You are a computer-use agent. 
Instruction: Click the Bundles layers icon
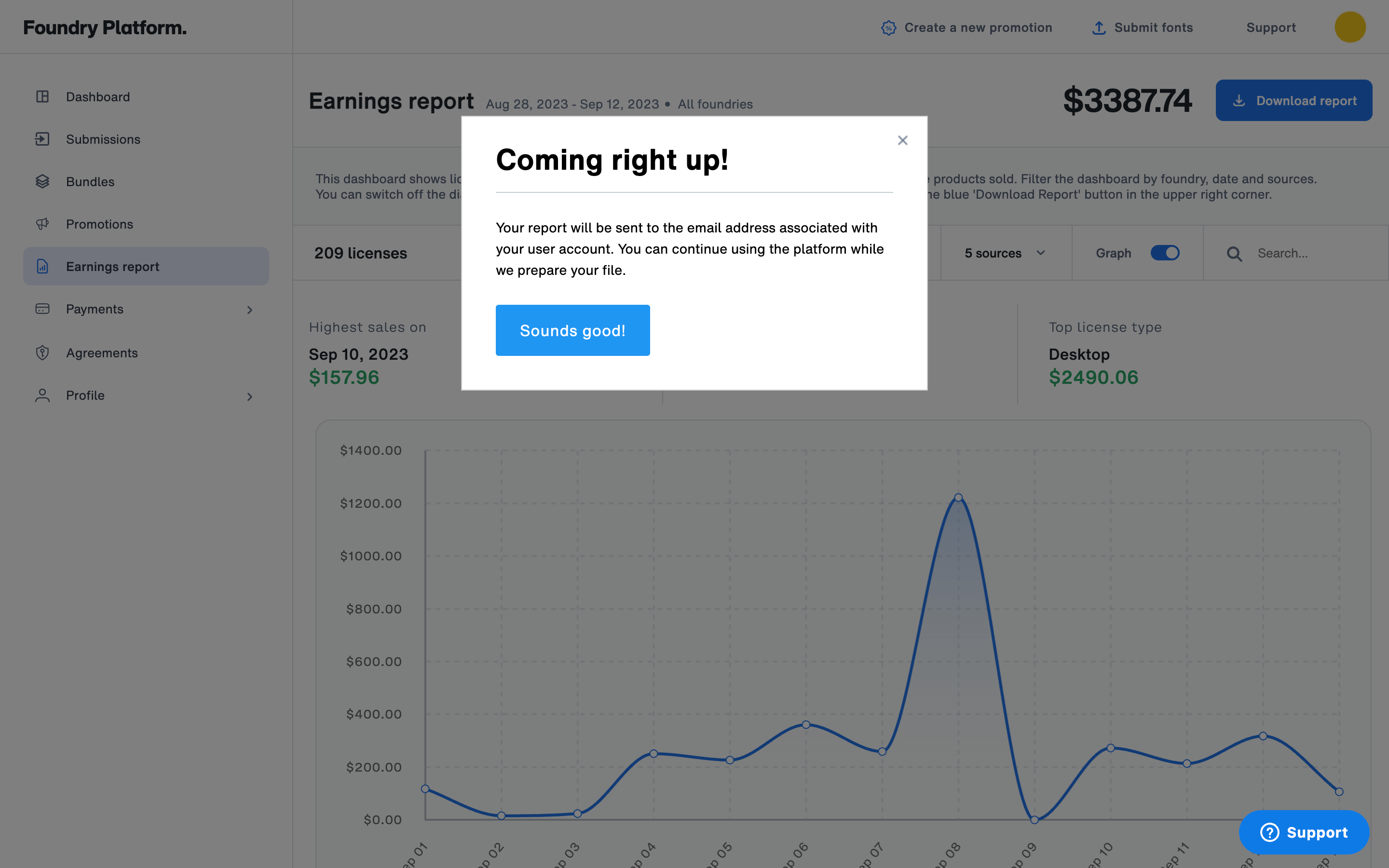[x=42, y=181]
